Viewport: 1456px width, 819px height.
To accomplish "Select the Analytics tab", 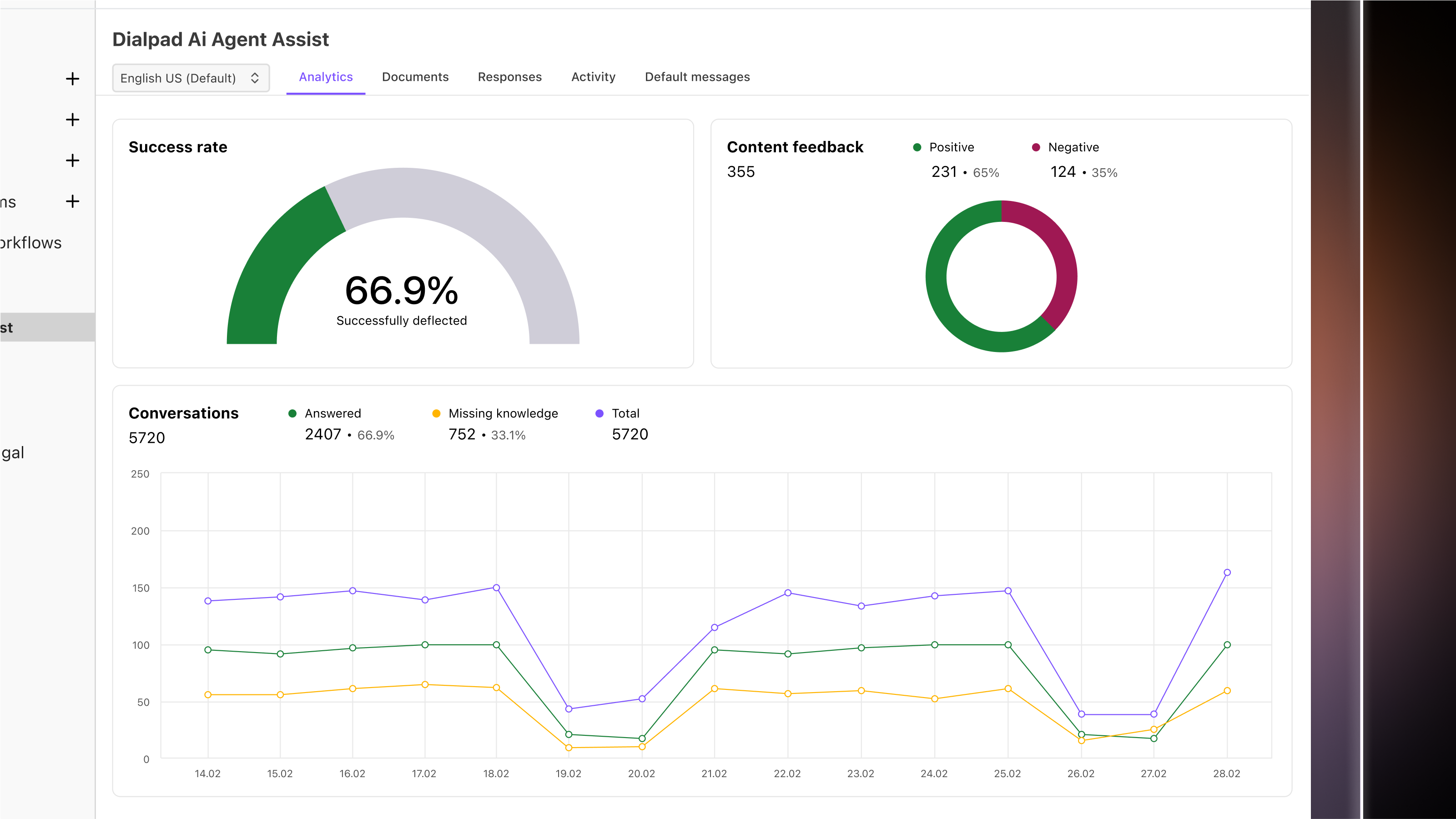I will pos(326,77).
